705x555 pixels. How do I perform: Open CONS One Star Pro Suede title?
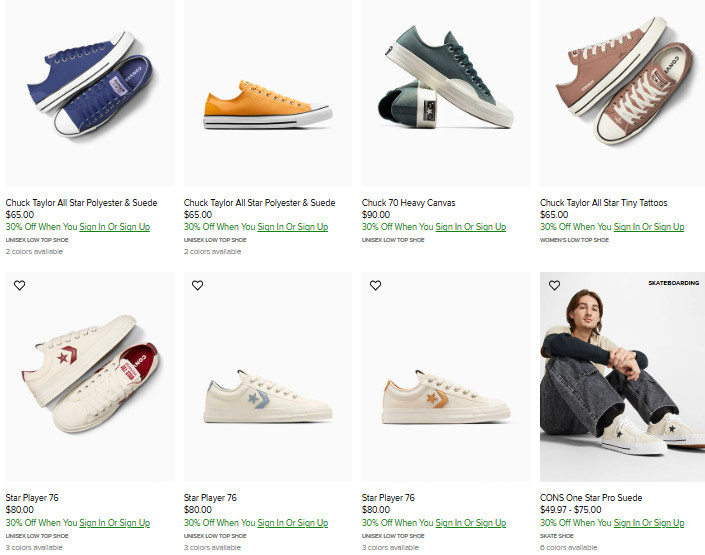coord(590,498)
